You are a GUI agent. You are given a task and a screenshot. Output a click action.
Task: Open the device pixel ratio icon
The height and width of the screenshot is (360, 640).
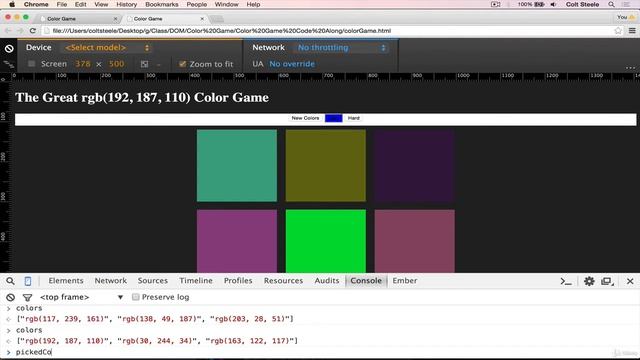coord(158,64)
